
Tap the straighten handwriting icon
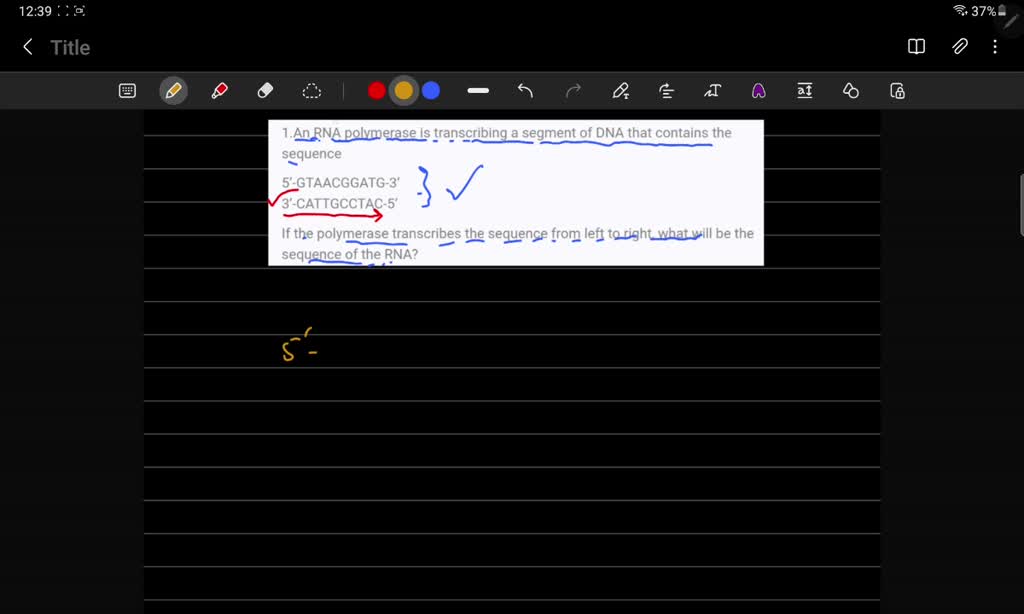(665, 90)
